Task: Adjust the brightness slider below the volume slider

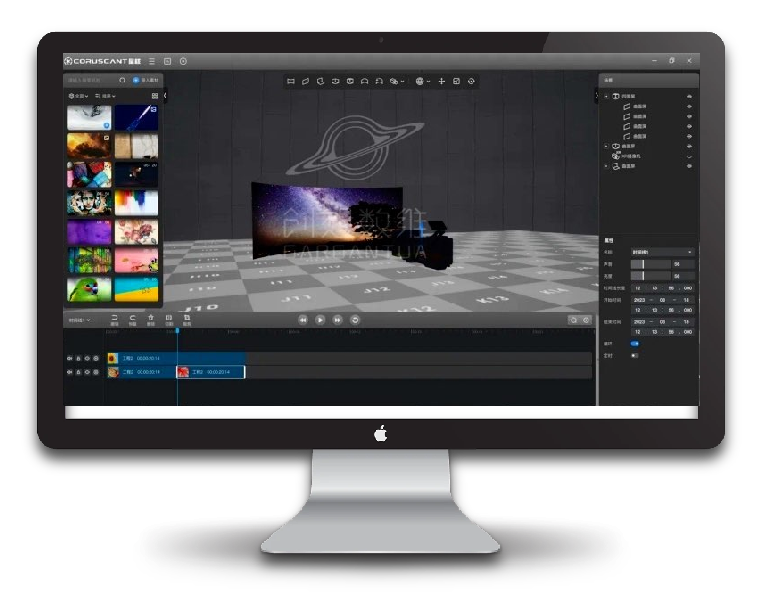Action: 650,276
